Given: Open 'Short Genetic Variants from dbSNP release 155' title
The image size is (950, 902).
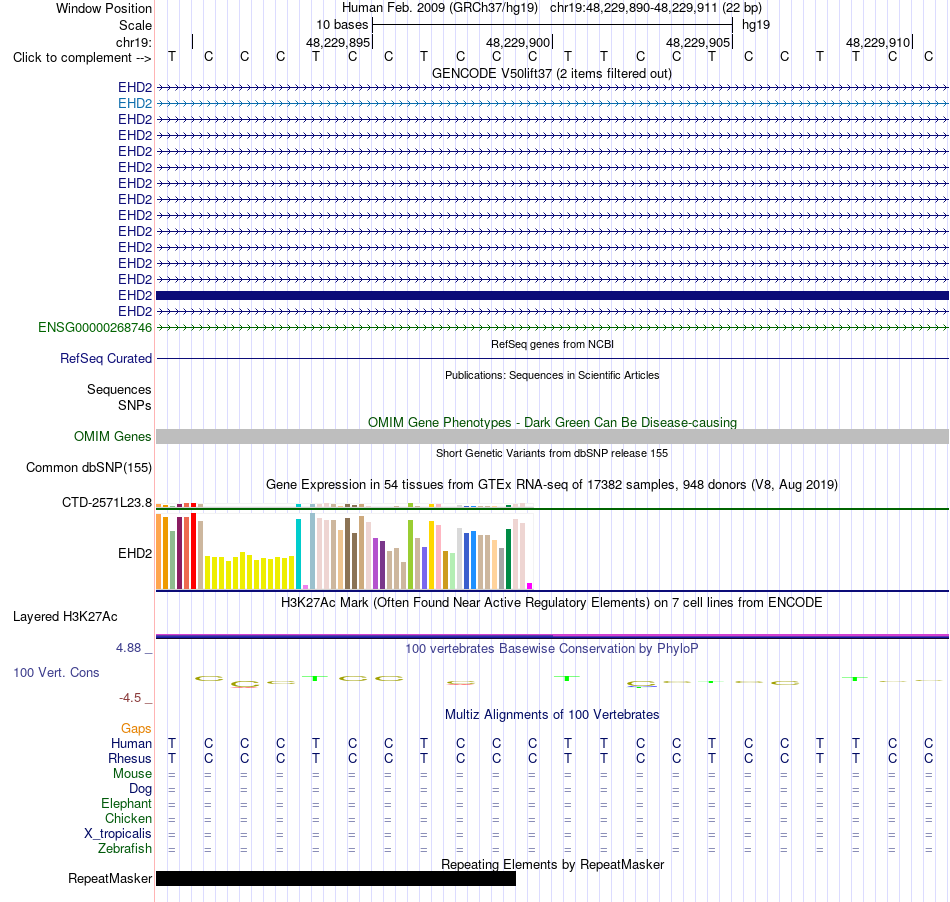Looking at the screenshot, I should click(552, 453).
